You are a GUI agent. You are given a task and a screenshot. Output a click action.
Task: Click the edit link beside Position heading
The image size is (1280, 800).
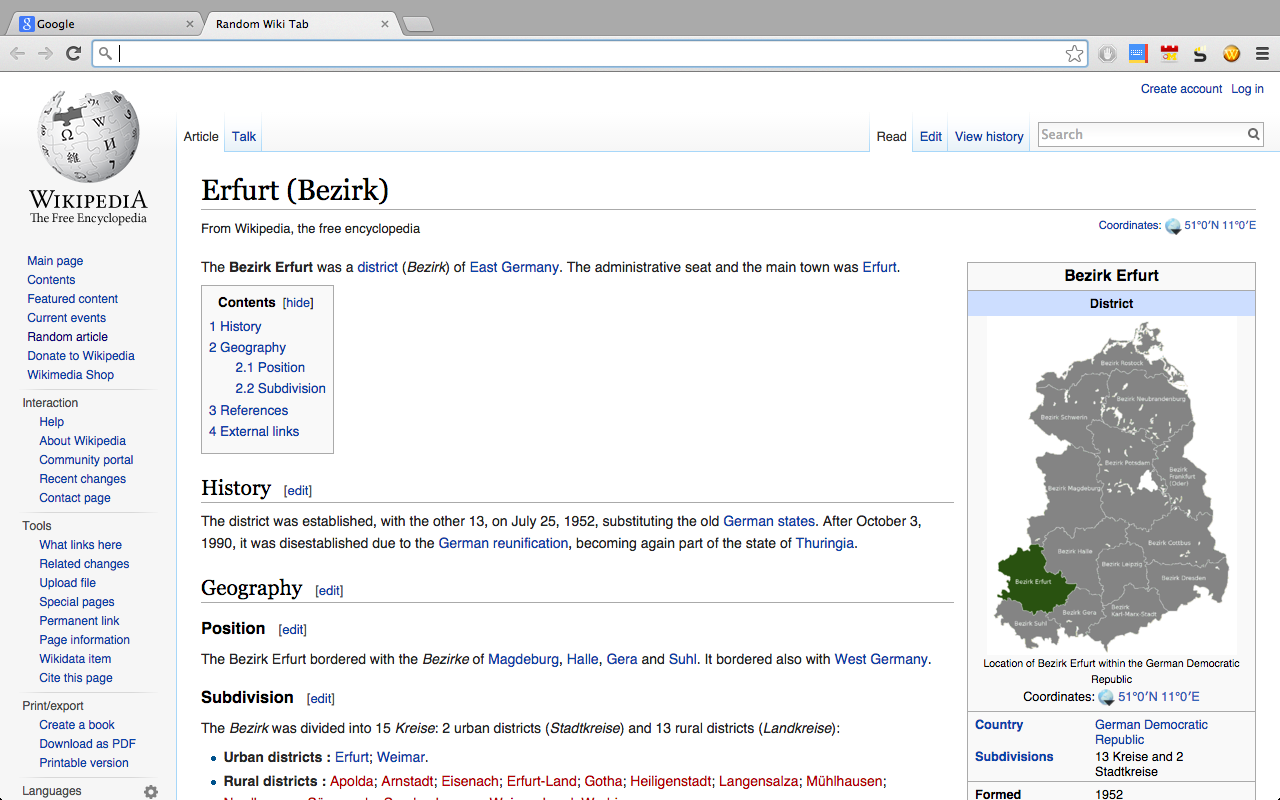pos(293,630)
